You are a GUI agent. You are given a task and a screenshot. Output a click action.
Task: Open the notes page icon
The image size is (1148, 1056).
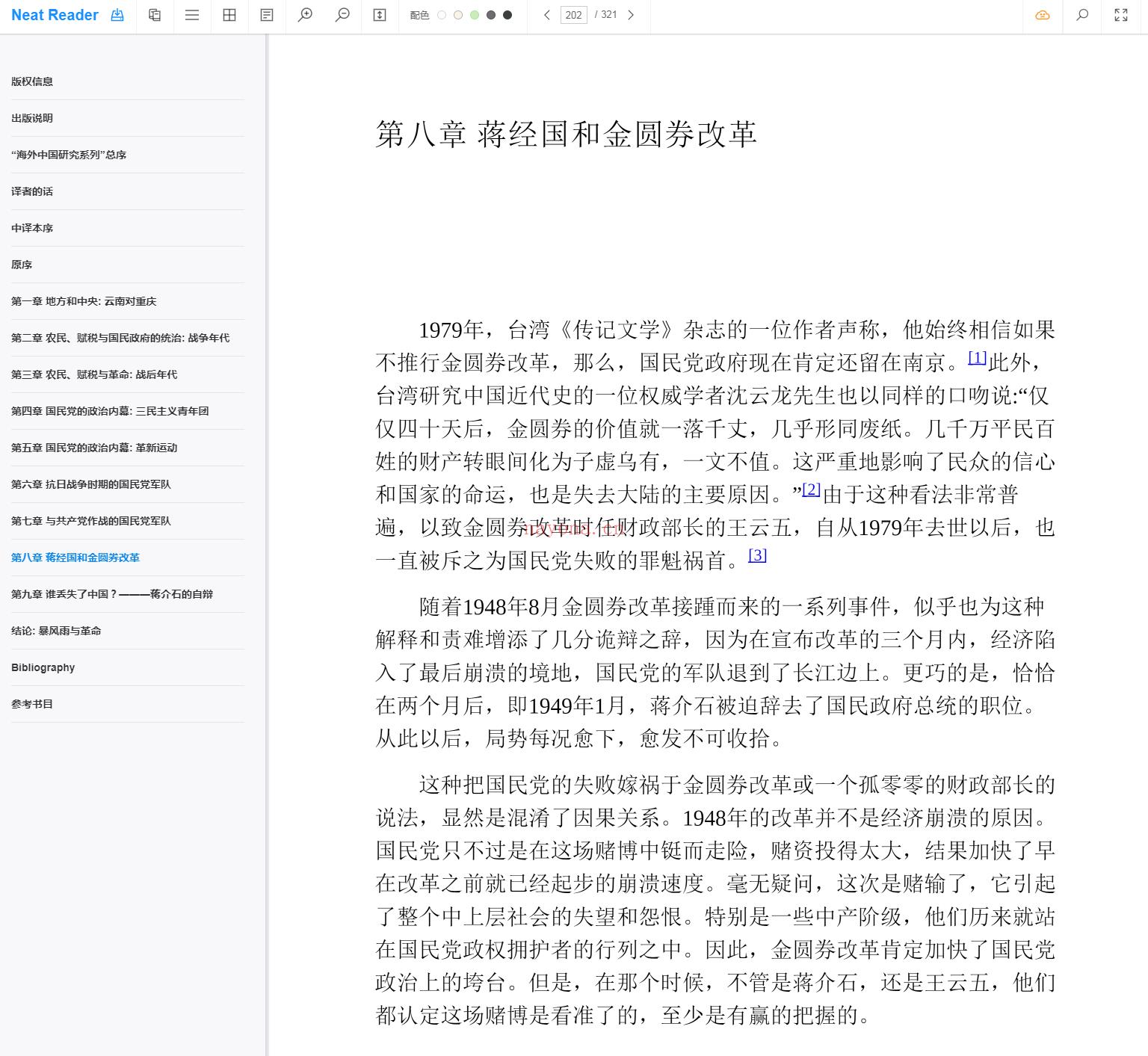(267, 15)
